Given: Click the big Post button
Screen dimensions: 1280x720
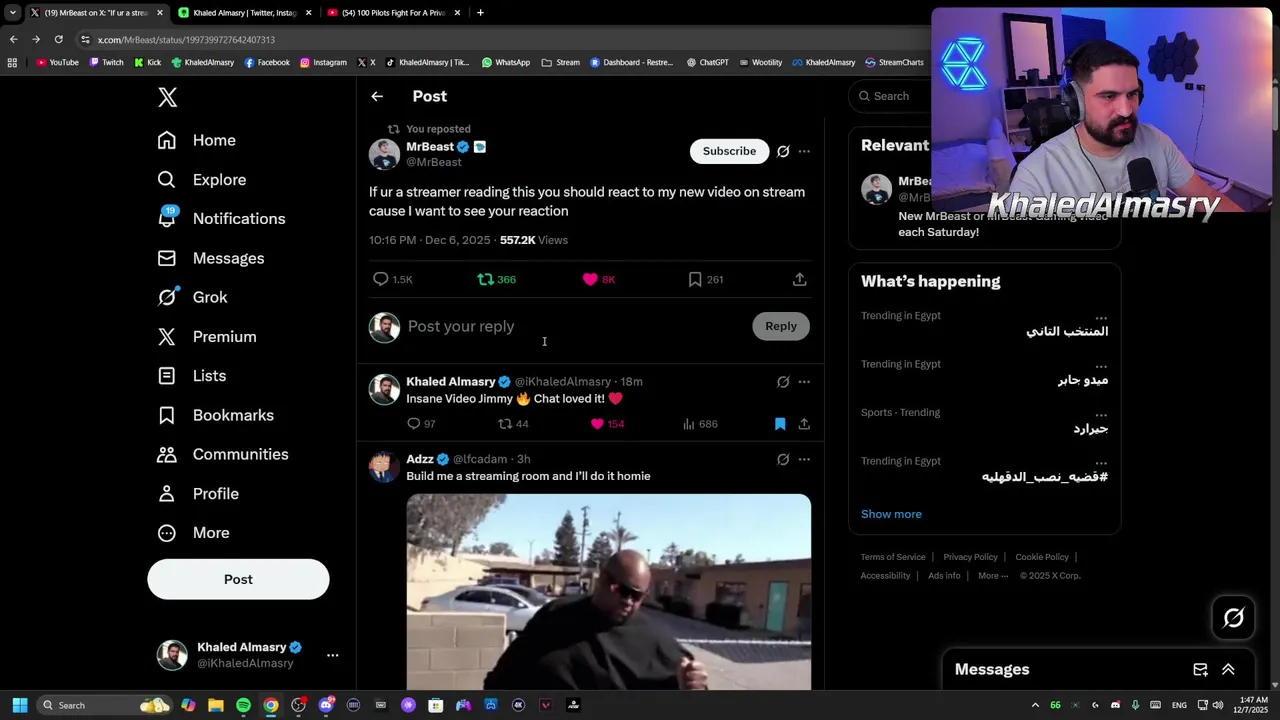Looking at the screenshot, I should click(x=238, y=579).
